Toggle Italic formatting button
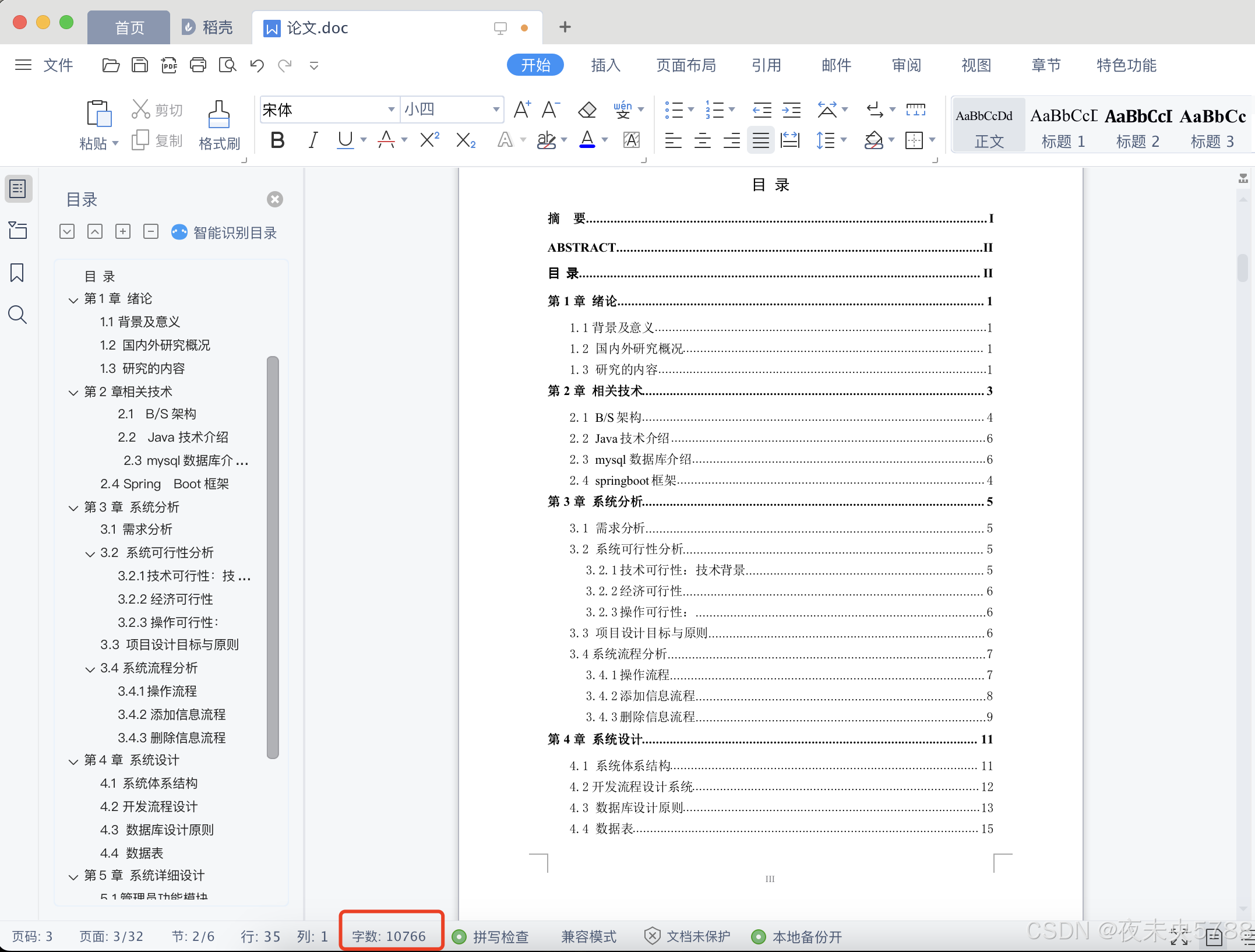Screen dimensions: 1255x952 pyautogui.click(x=313, y=140)
